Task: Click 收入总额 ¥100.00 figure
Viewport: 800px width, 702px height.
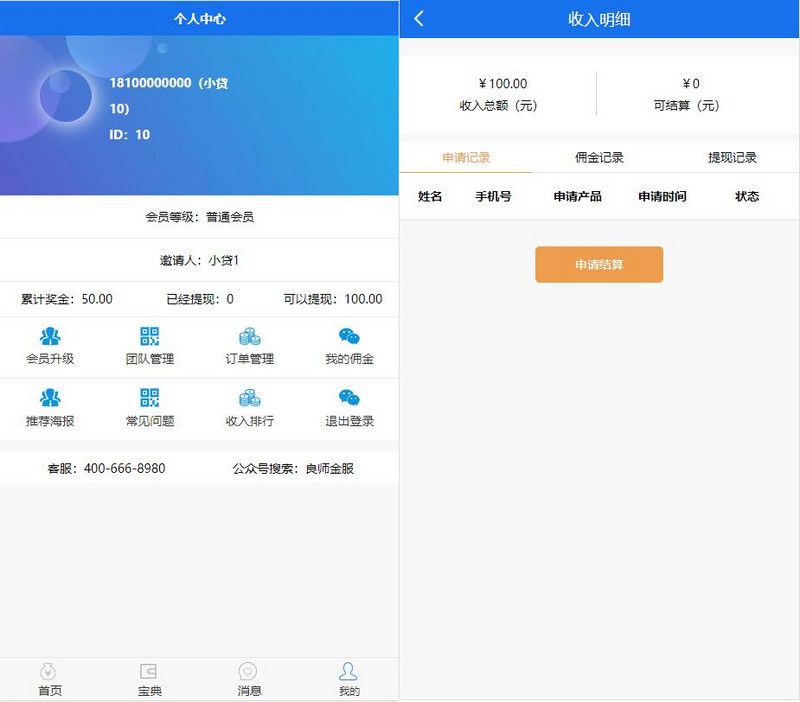Action: coord(503,84)
